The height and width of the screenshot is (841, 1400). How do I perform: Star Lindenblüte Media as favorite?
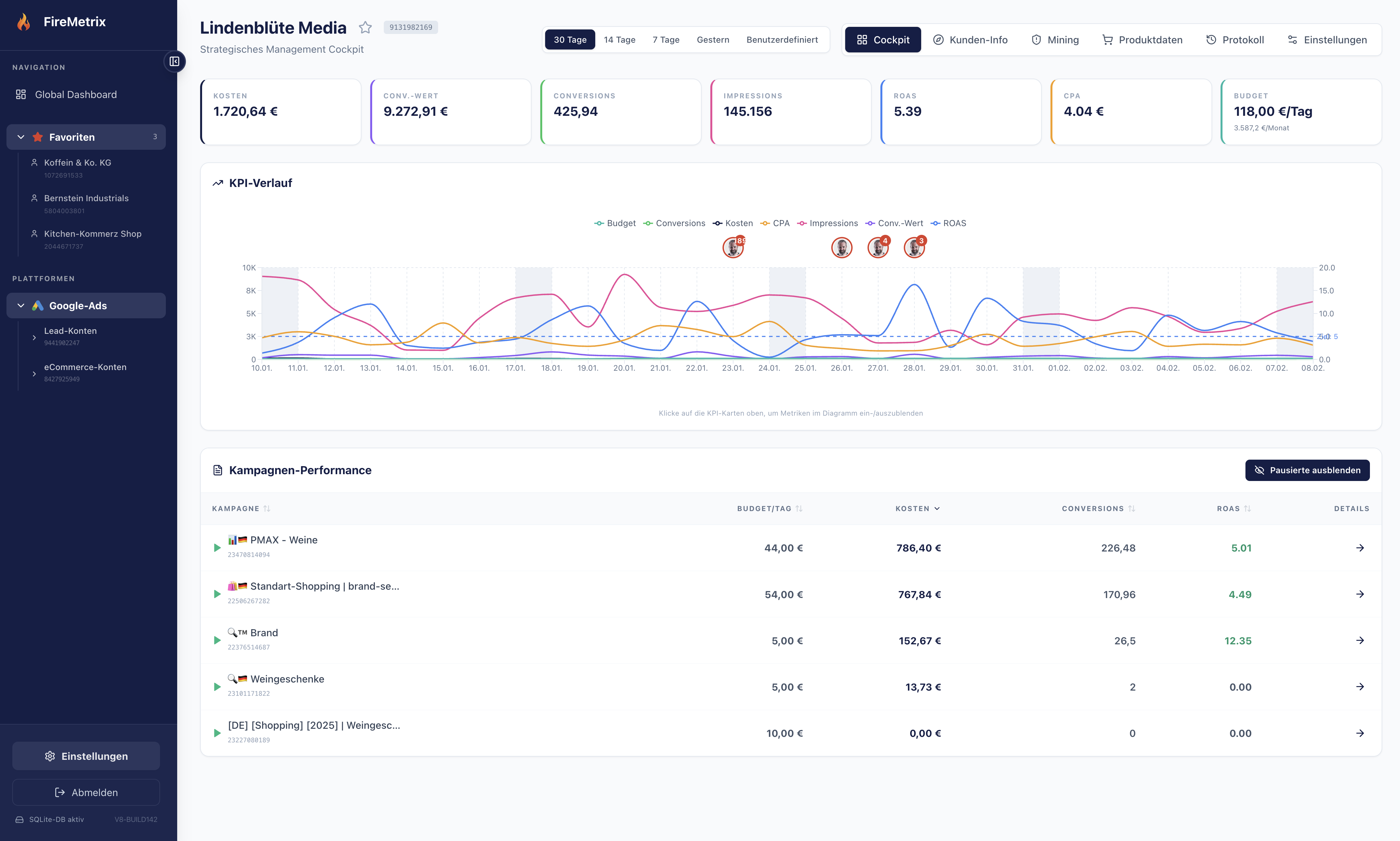pos(365,27)
